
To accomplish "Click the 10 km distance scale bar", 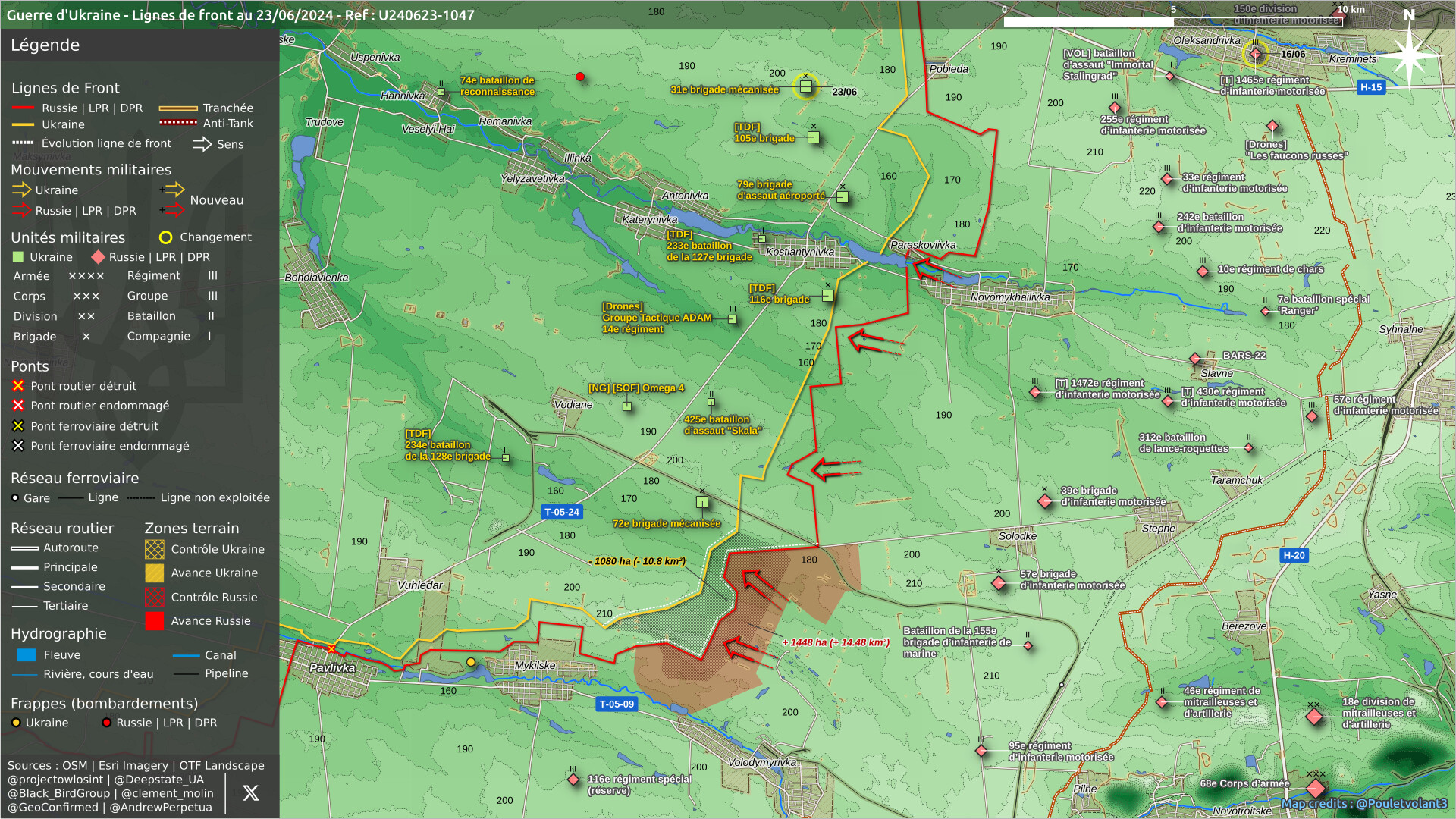I will point(1172,22).
